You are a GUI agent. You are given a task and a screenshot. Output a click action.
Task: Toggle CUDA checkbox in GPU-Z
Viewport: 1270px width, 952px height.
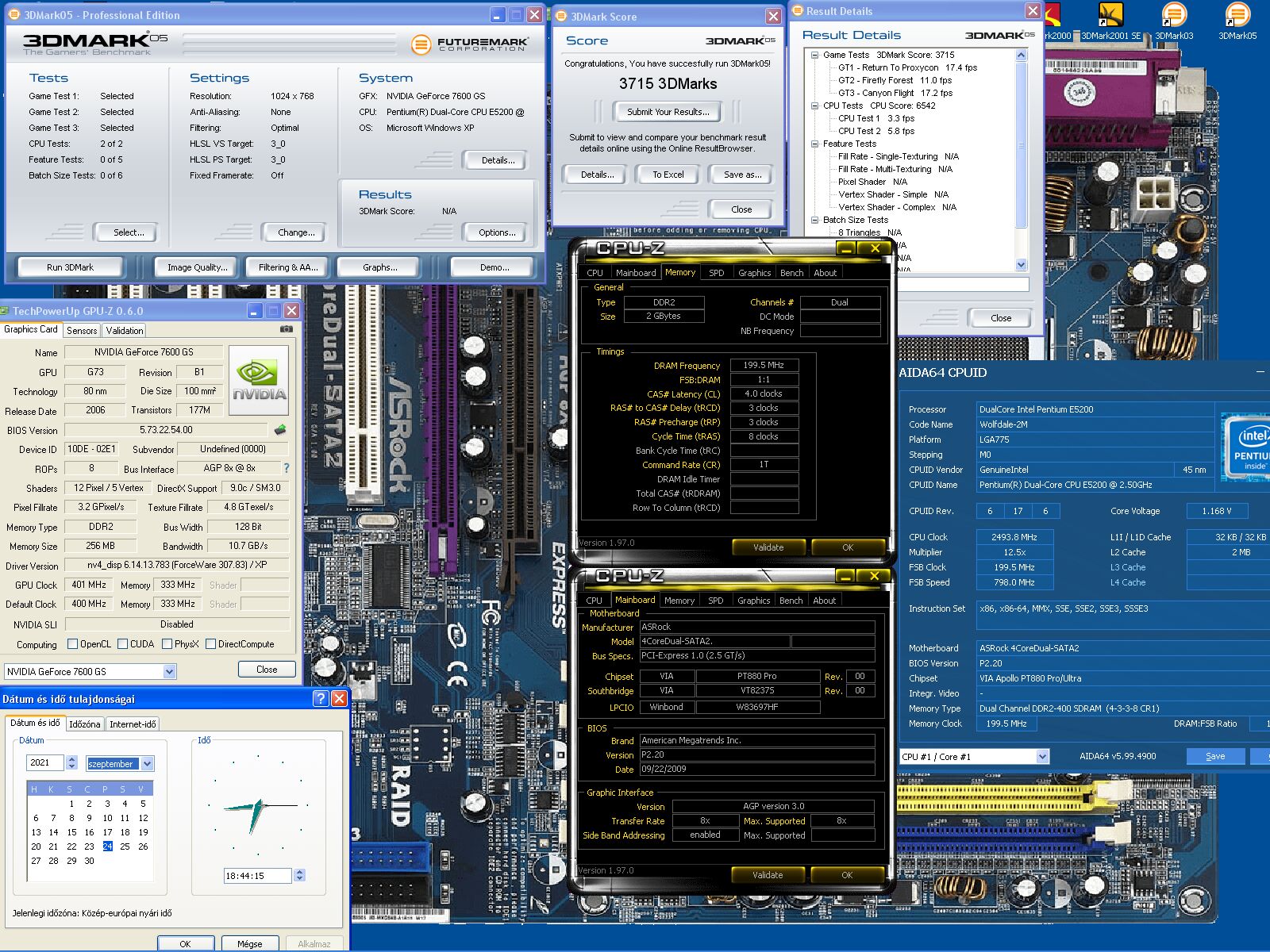123,644
